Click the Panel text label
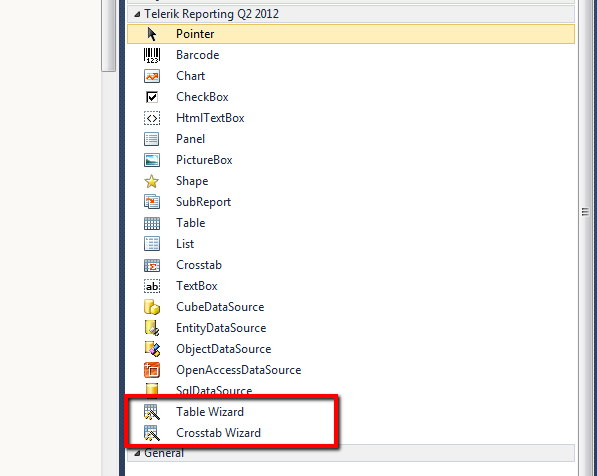597x476 pixels. 190,139
